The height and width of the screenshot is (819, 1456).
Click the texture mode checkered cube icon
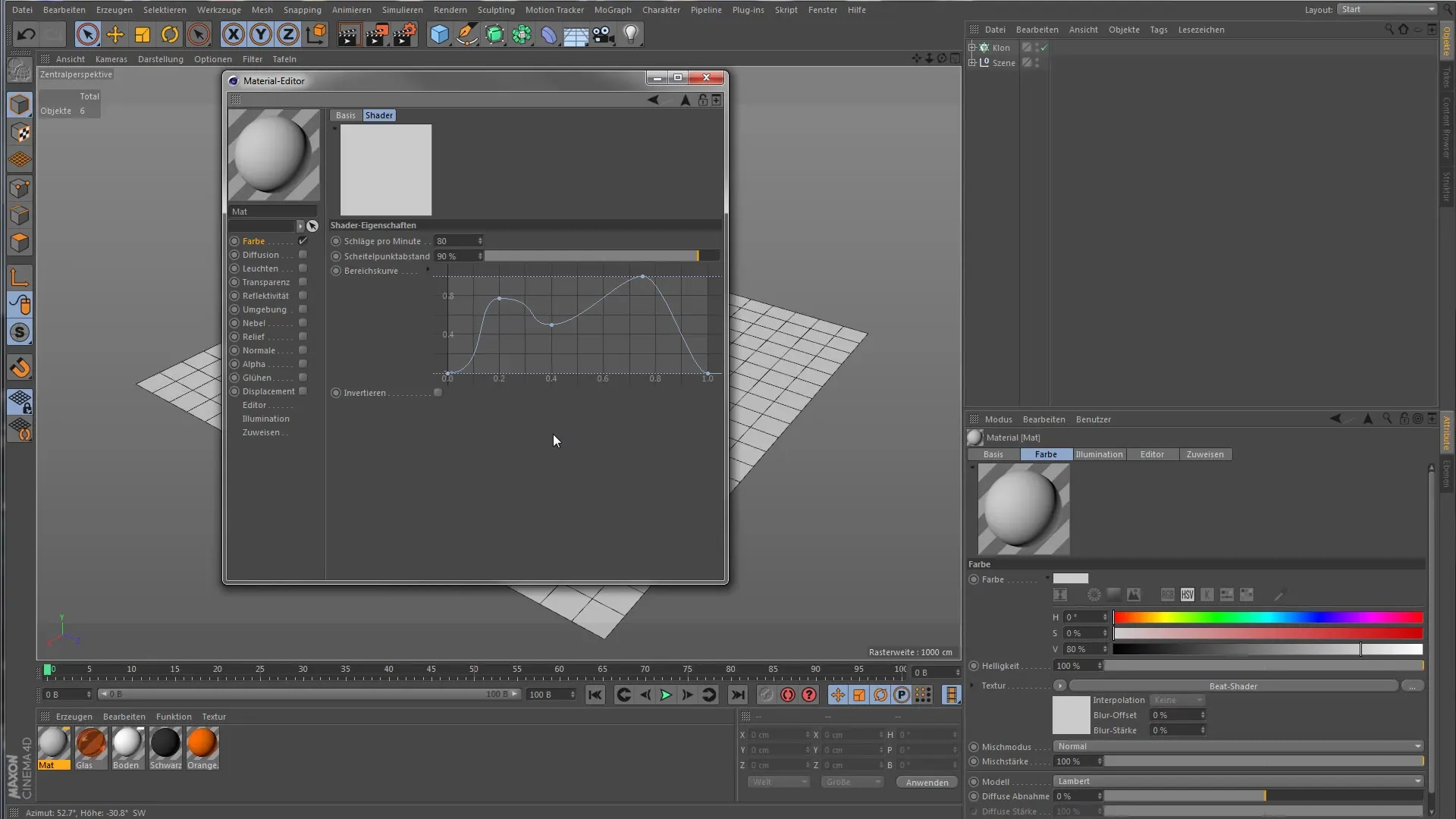point(20,133)
